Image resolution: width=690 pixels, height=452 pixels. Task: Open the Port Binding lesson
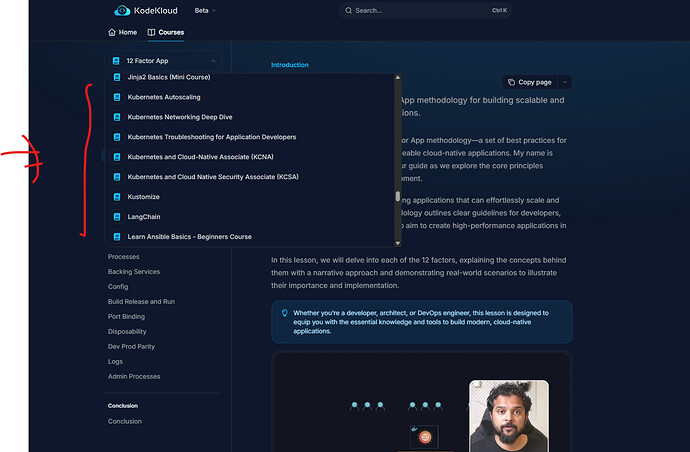[x=126, y=316]
